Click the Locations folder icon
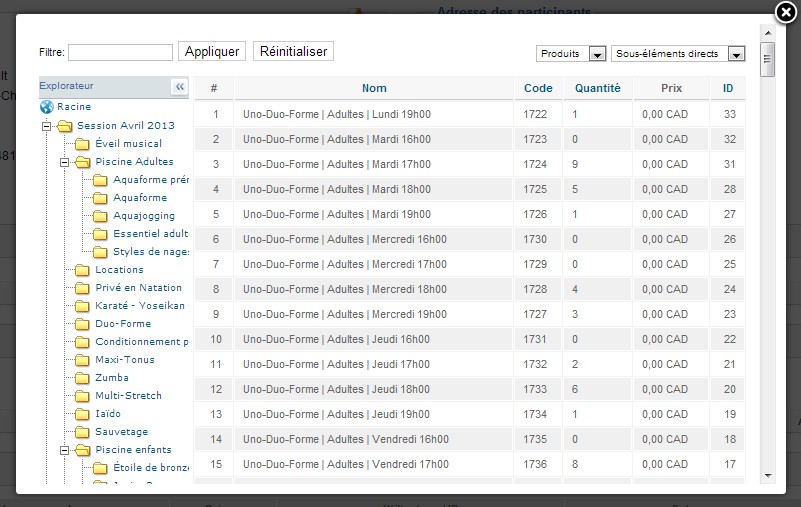This screenshot has height=507, width=801. pyautogui.click(x=83, y=270)
